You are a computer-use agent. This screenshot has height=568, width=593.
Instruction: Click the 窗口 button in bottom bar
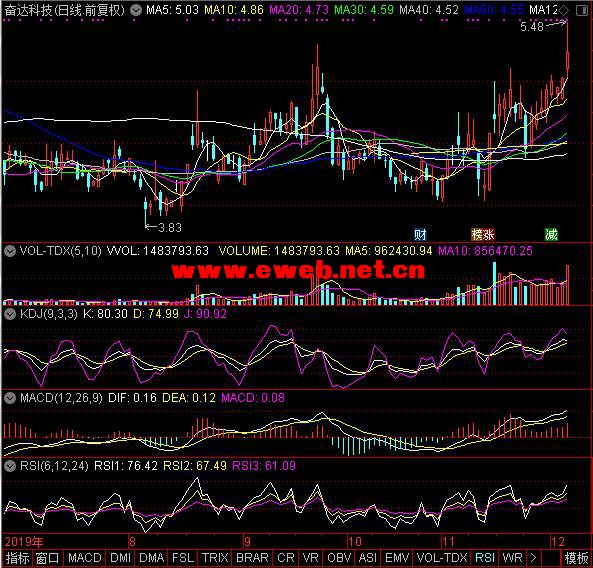tap(47, 558)
